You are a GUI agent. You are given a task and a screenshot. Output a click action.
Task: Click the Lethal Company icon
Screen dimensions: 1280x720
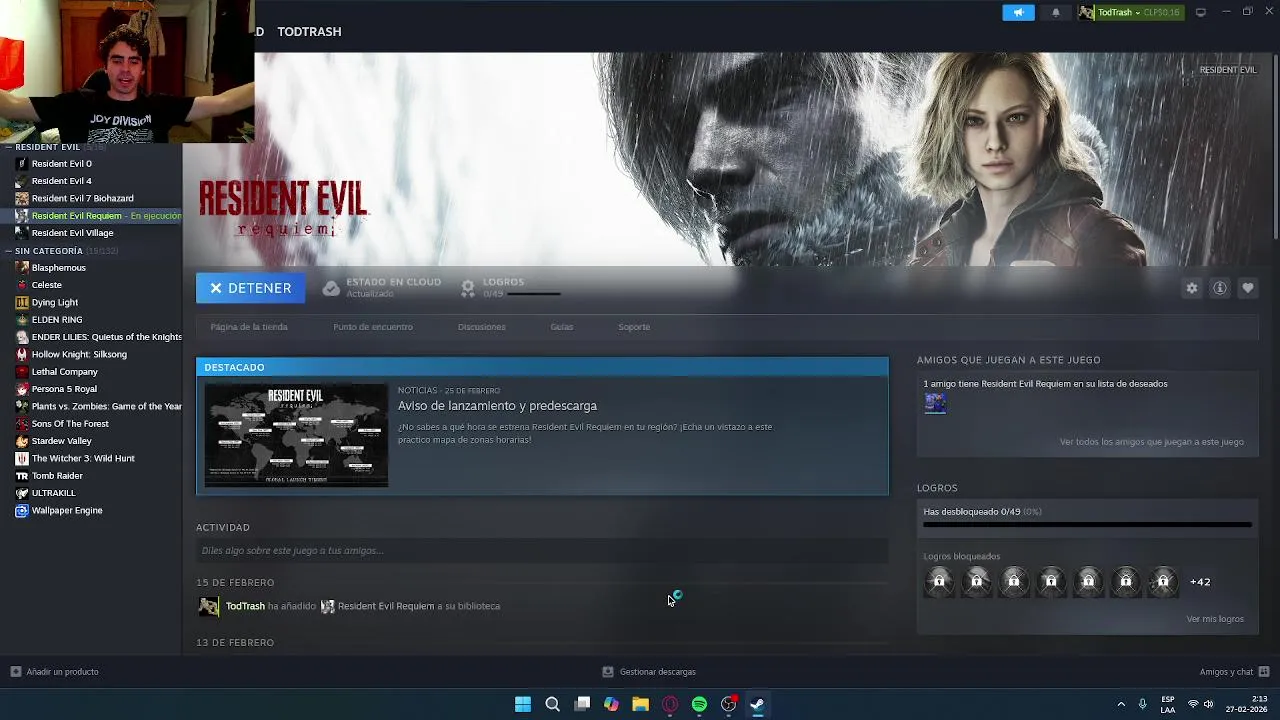pyautogui.click(x=22, y=372)
